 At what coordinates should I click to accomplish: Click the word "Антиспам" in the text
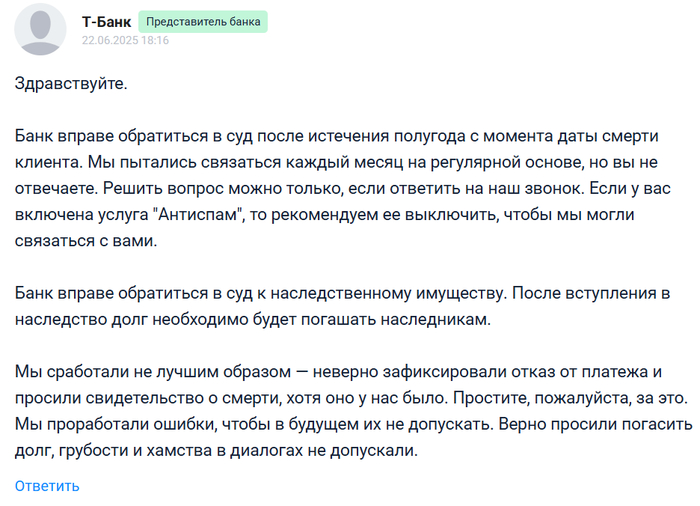pyautogui.click(x=199, y=214)
